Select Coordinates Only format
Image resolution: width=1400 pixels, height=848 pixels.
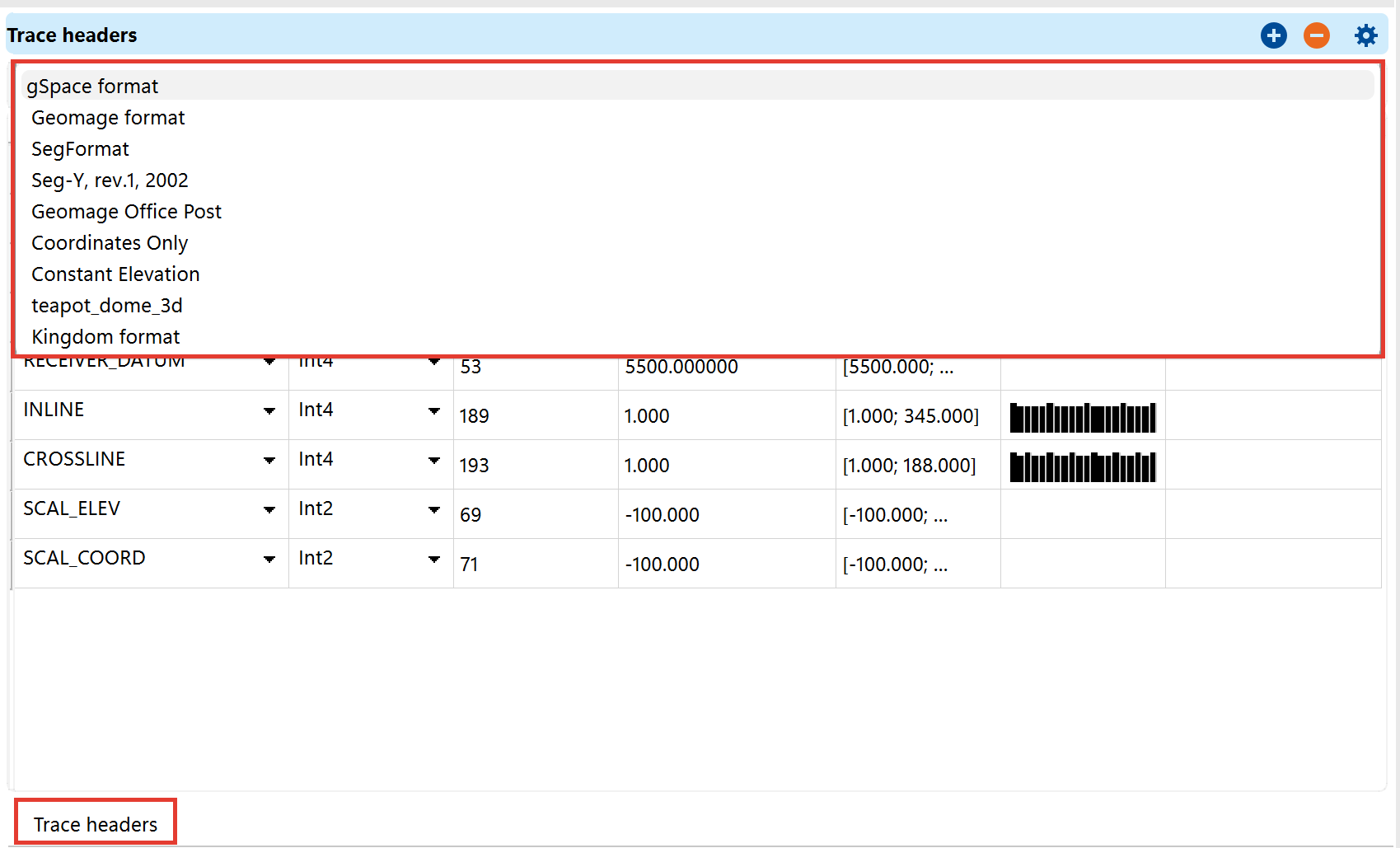tap(110, 243)
